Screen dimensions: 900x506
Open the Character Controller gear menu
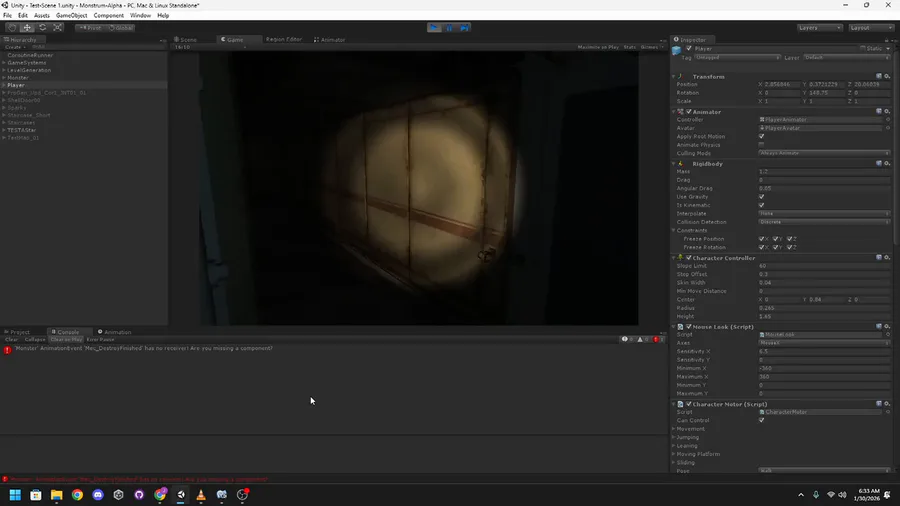887,258
